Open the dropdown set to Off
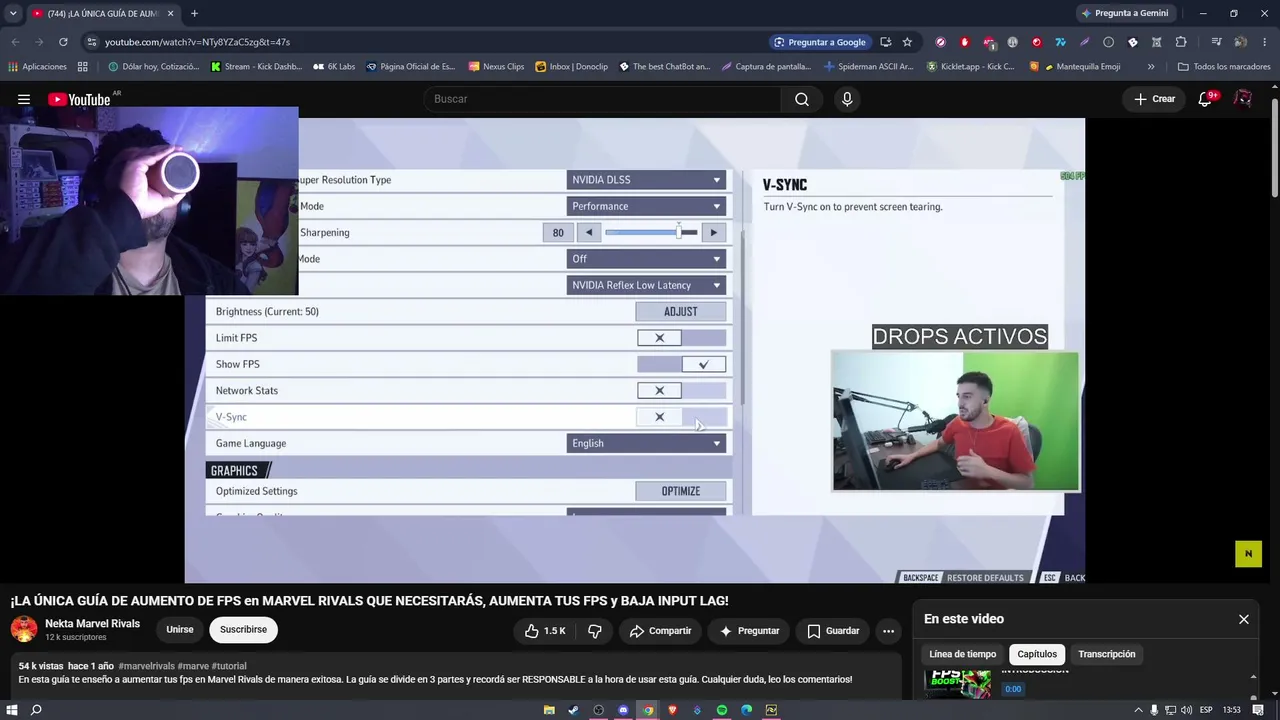 646,259
